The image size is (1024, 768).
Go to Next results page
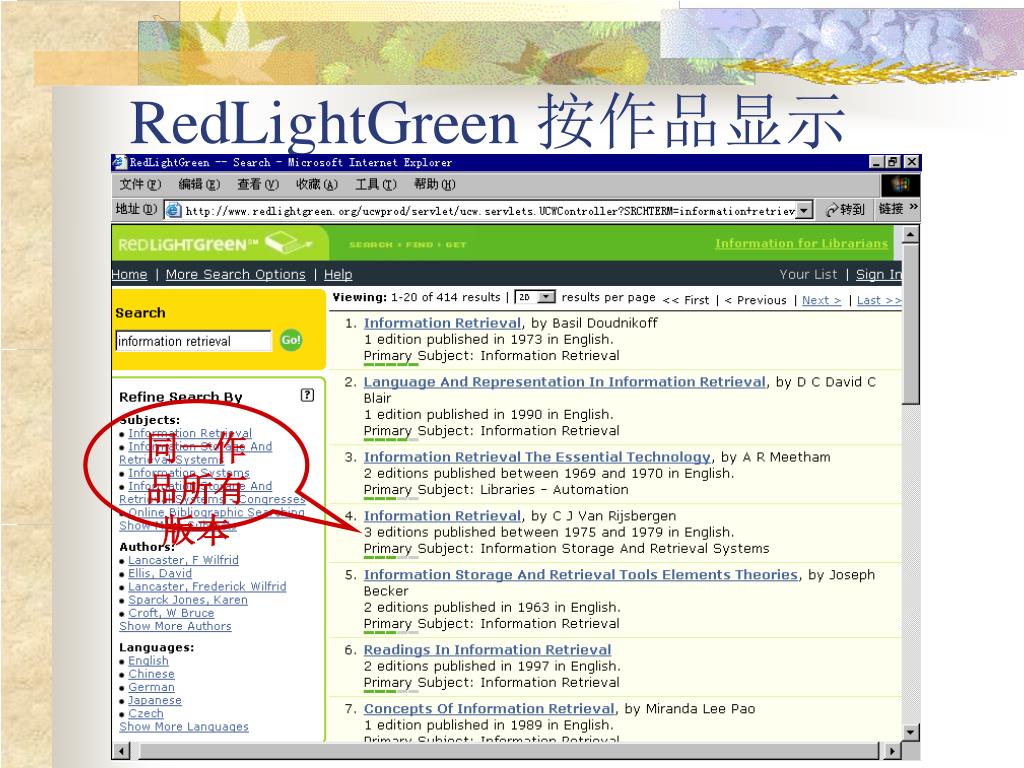822,300
